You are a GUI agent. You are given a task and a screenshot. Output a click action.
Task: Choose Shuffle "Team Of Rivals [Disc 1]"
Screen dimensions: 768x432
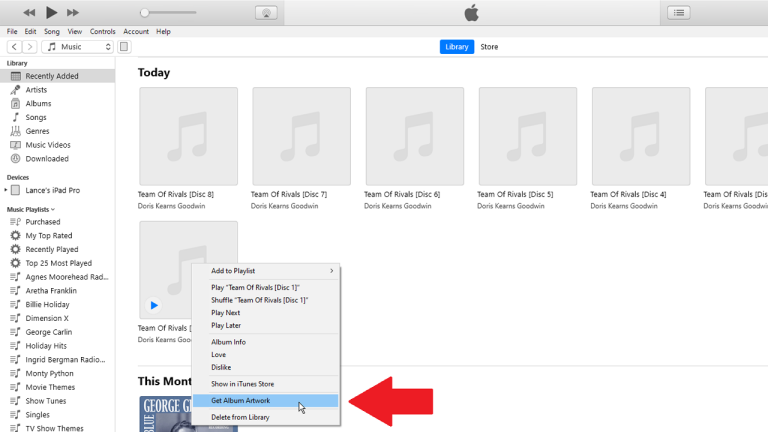[x=266, y=300]
